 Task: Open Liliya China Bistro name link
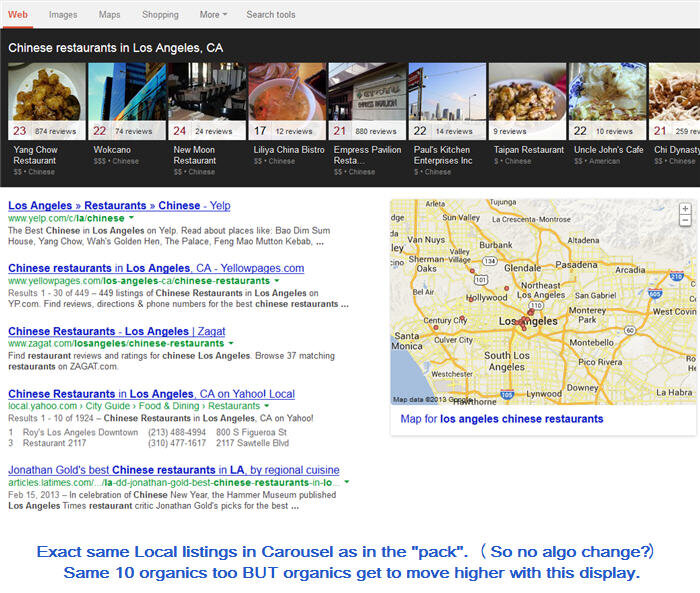tap(289, 150)
